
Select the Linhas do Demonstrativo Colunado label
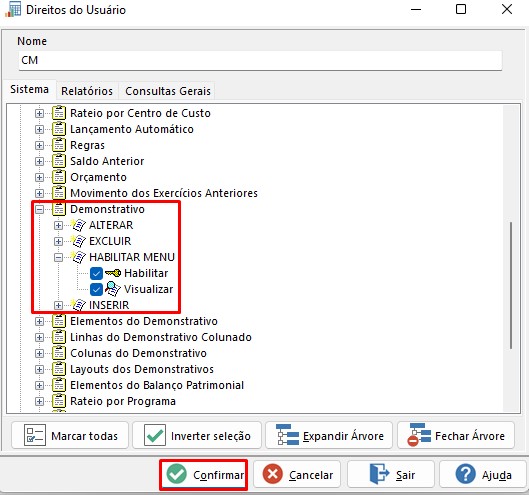tap(161, 337)
